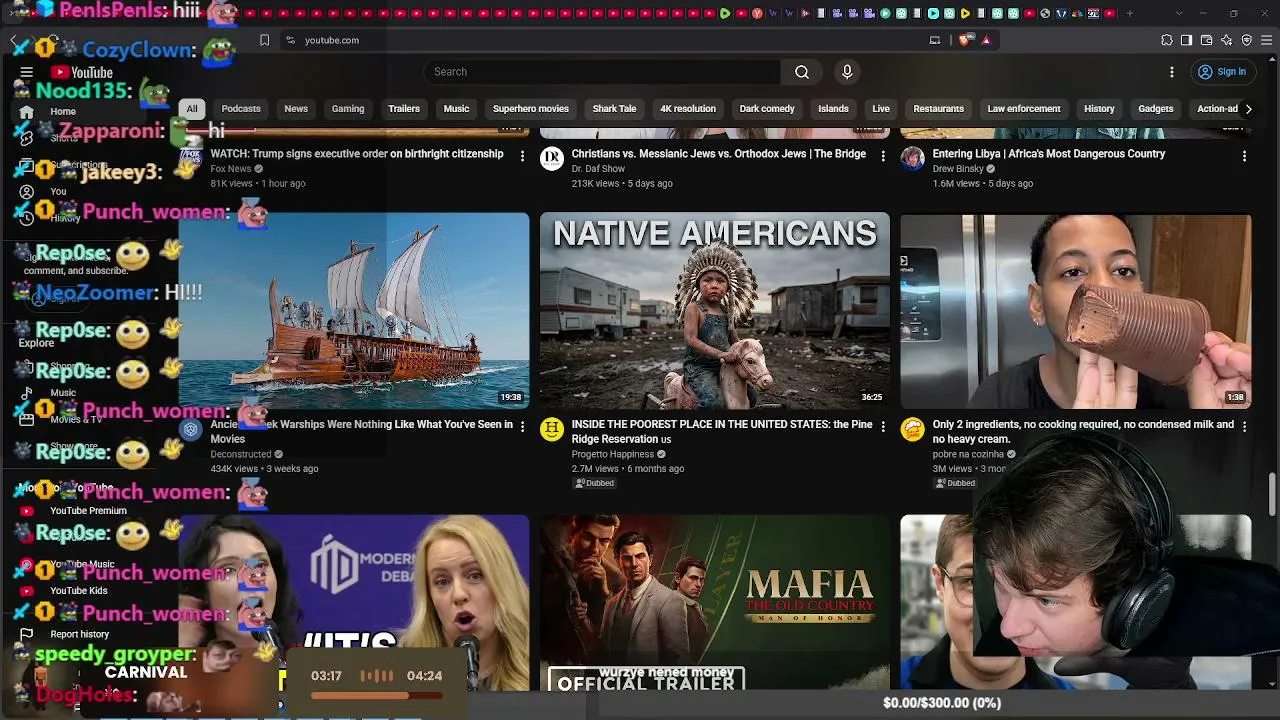Viewport: 1280px width, 720px height.
Task: Filter by the Trailers chip
Action: 404,109
